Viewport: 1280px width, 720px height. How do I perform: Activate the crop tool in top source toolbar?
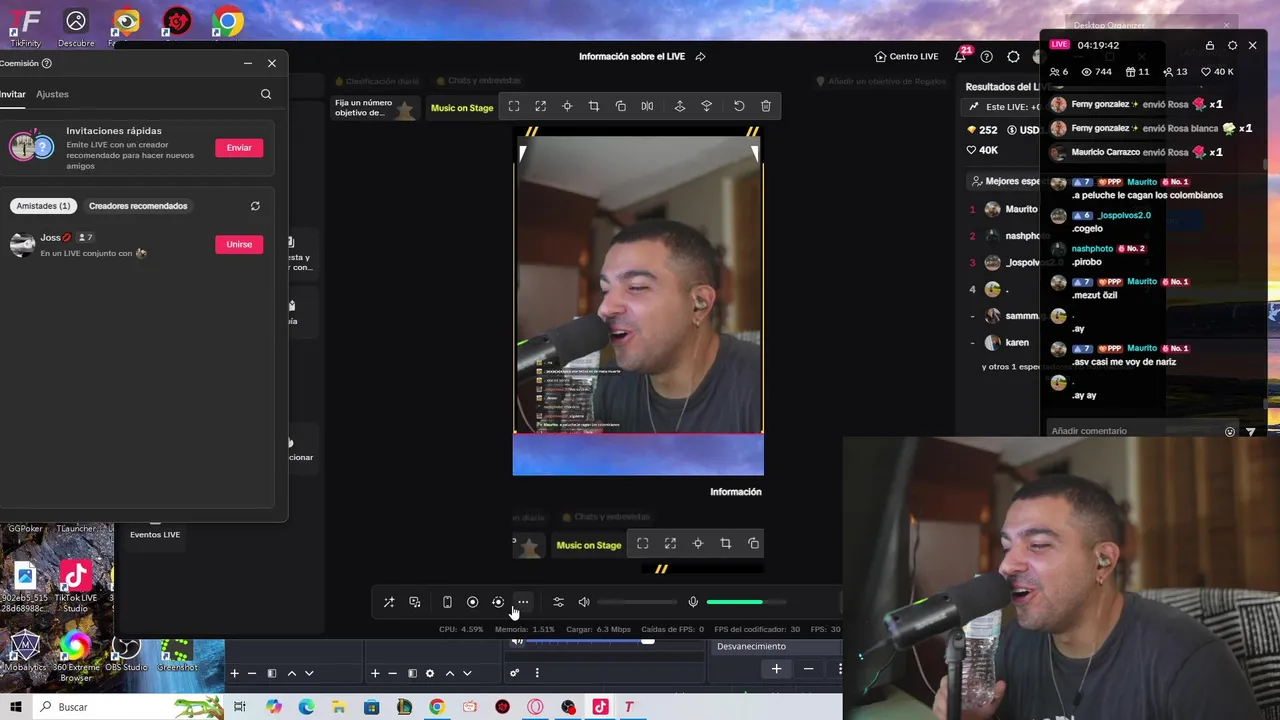pos(594,106)
